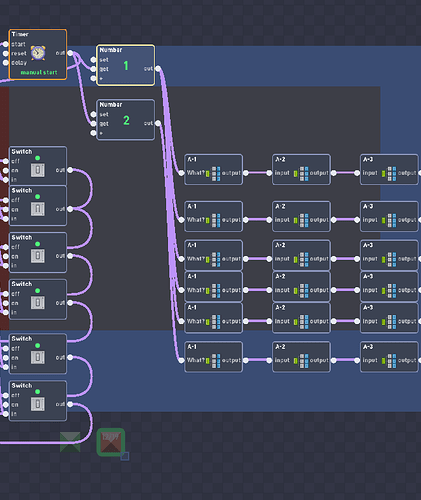Image resolution: width=421 pixels, height=500 pixels.
Task: Click the green-framed red pyramid icon
Action: [111, 442]
